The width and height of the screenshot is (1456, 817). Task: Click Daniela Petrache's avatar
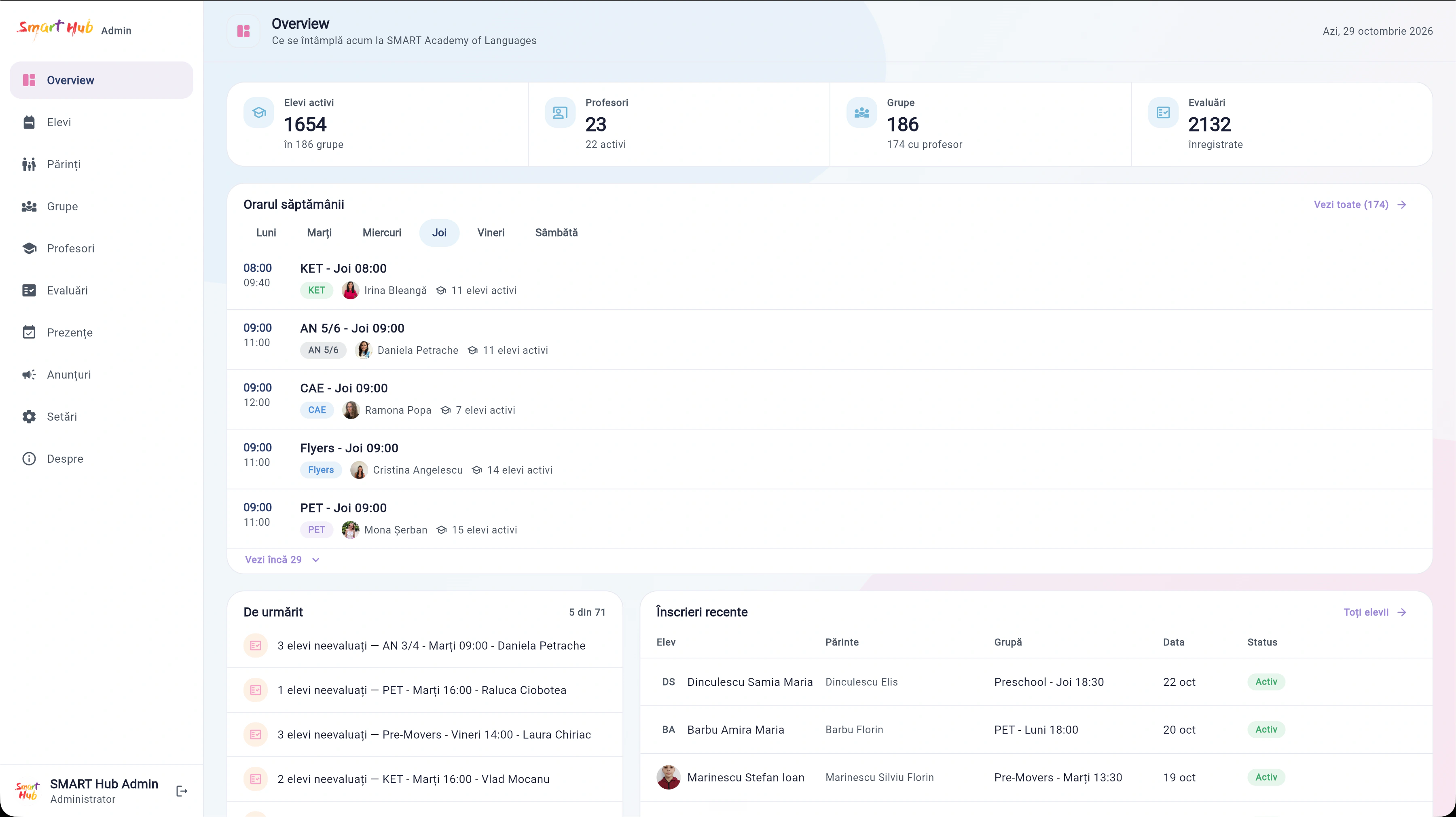click(x=364, y=351)
